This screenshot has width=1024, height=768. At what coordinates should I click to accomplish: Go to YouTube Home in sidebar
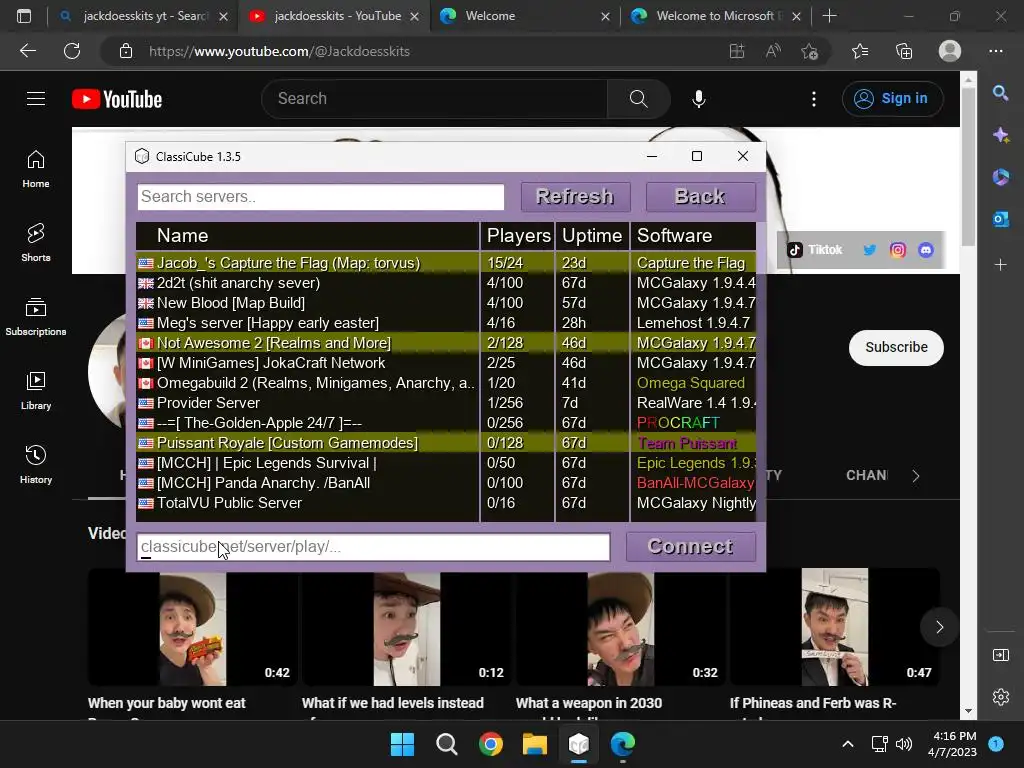point(36,169)
